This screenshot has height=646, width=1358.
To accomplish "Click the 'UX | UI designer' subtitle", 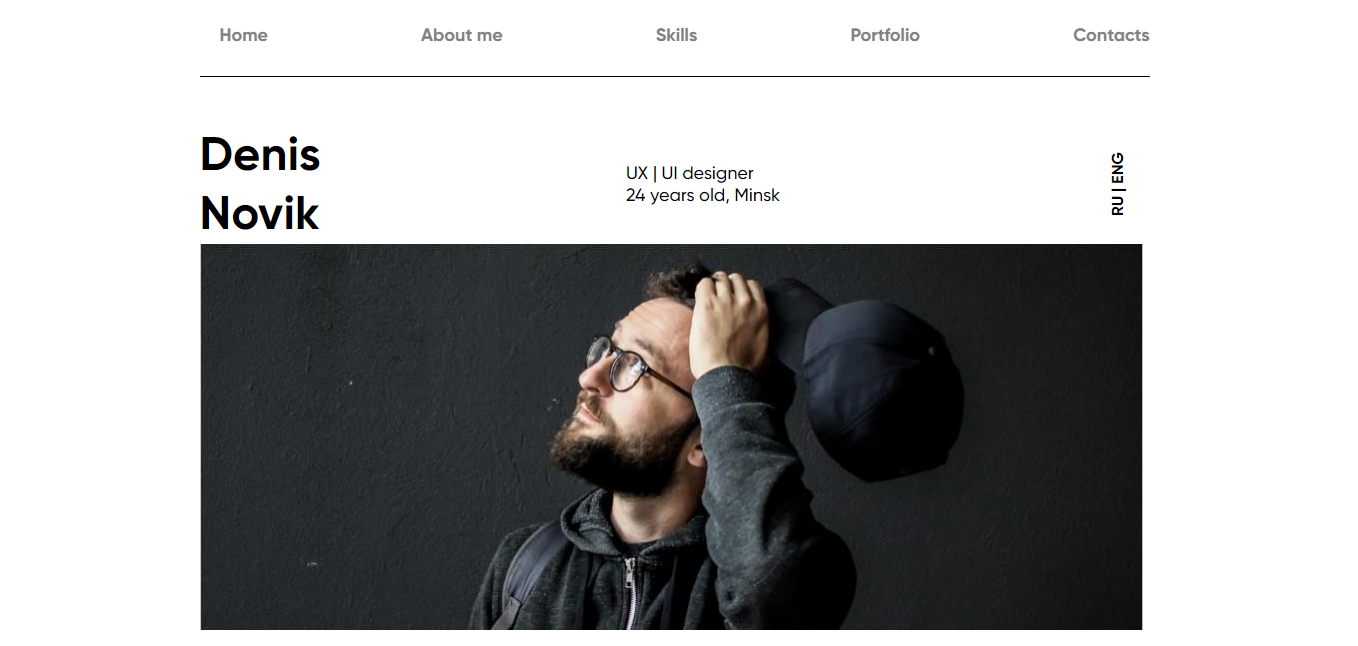I will [x=689, y=173].
